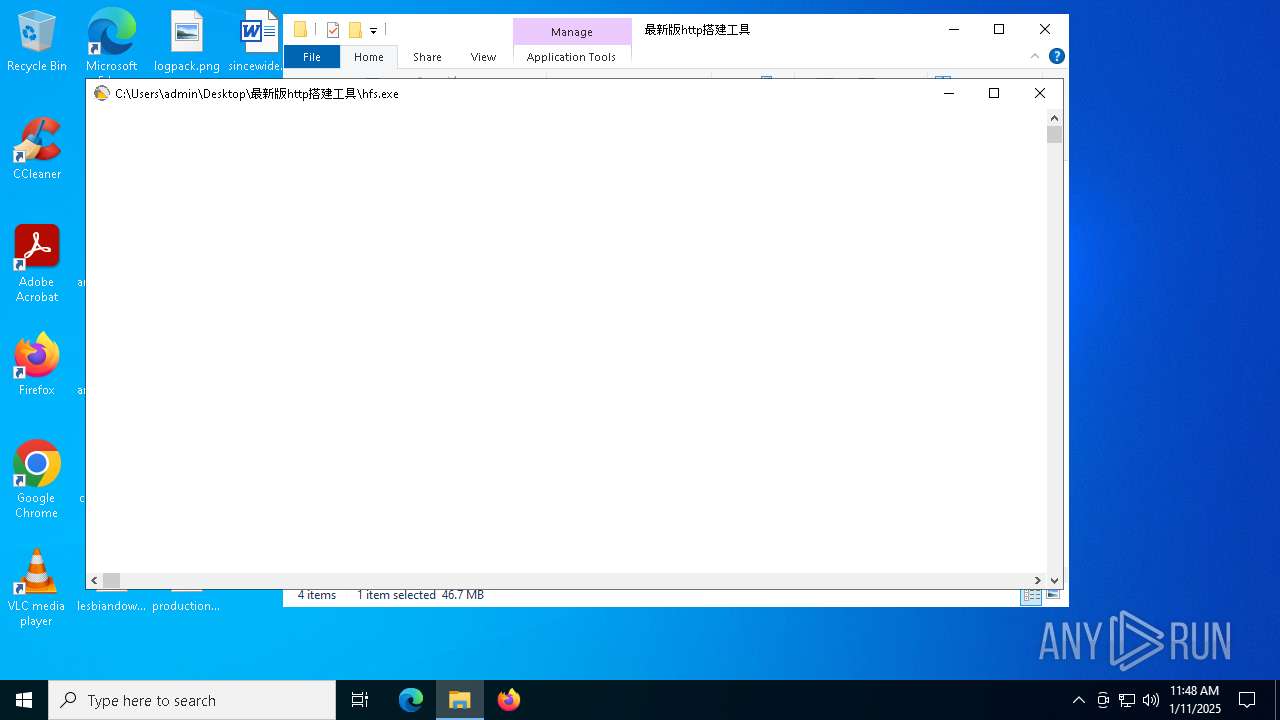Open the Windows Start menu
The width and height of the screenshot is (1280, 720).
(x=24, y=700)
